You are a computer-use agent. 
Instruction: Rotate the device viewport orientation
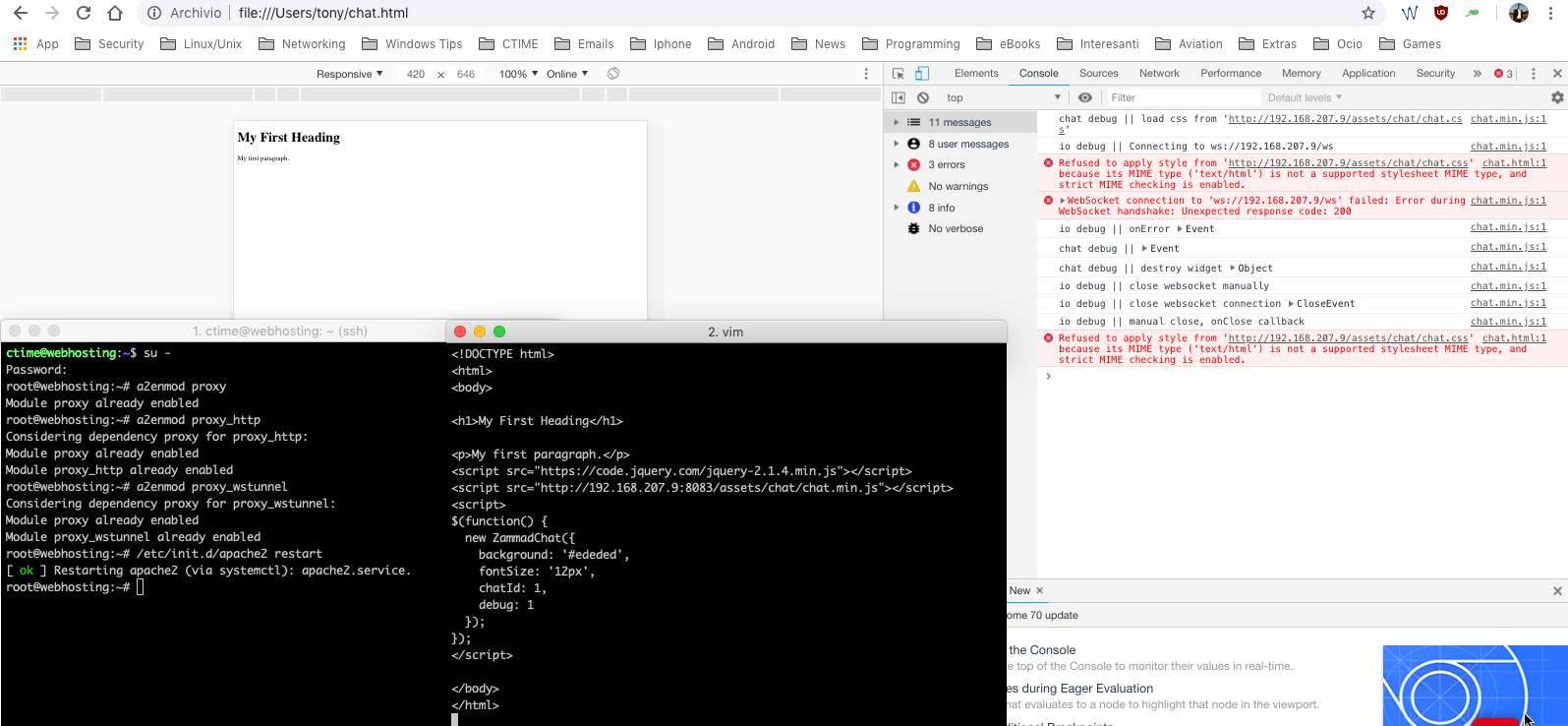pyautogui.click(x=613, y=74)
